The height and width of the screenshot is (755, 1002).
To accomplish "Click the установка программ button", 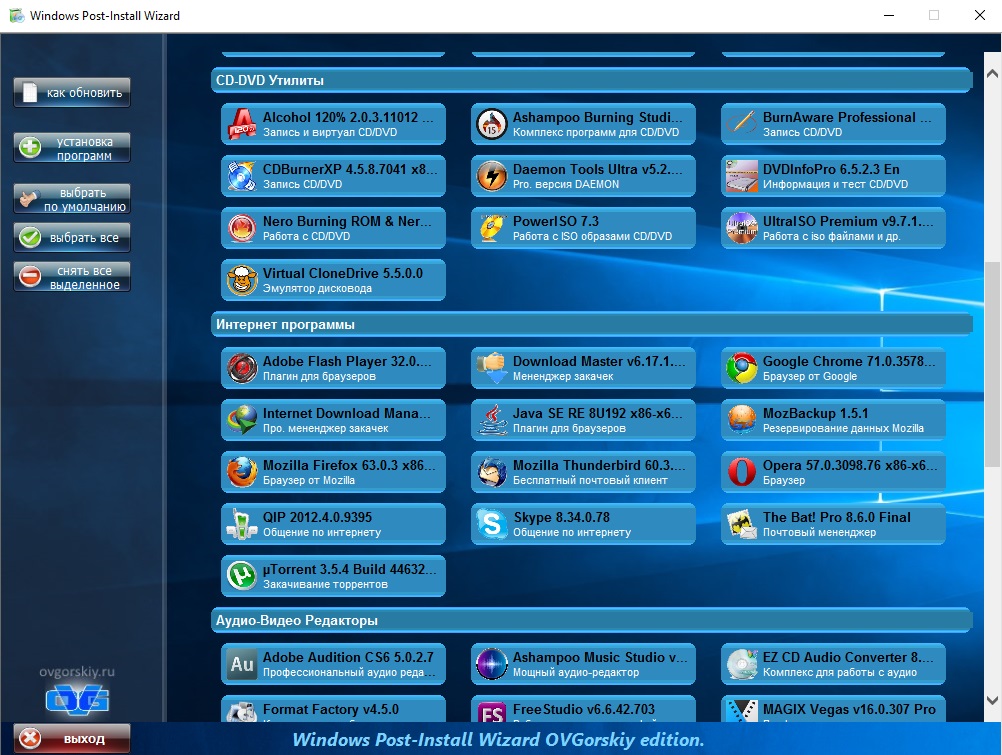I will tap(72, 148).
